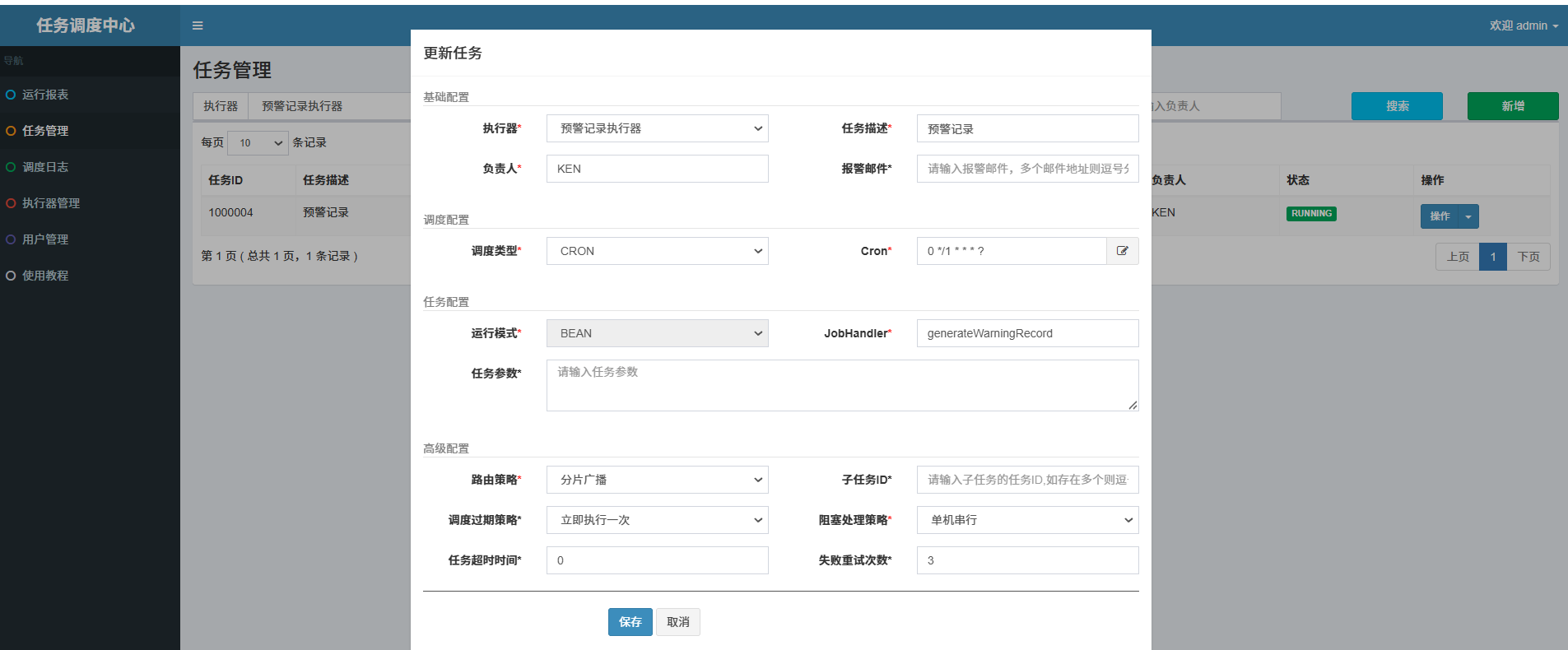The height and width of the screenshot is (650, 1568).
Task: Toggle the hamburger sidebar menu icon
Action: pos(198,26)
